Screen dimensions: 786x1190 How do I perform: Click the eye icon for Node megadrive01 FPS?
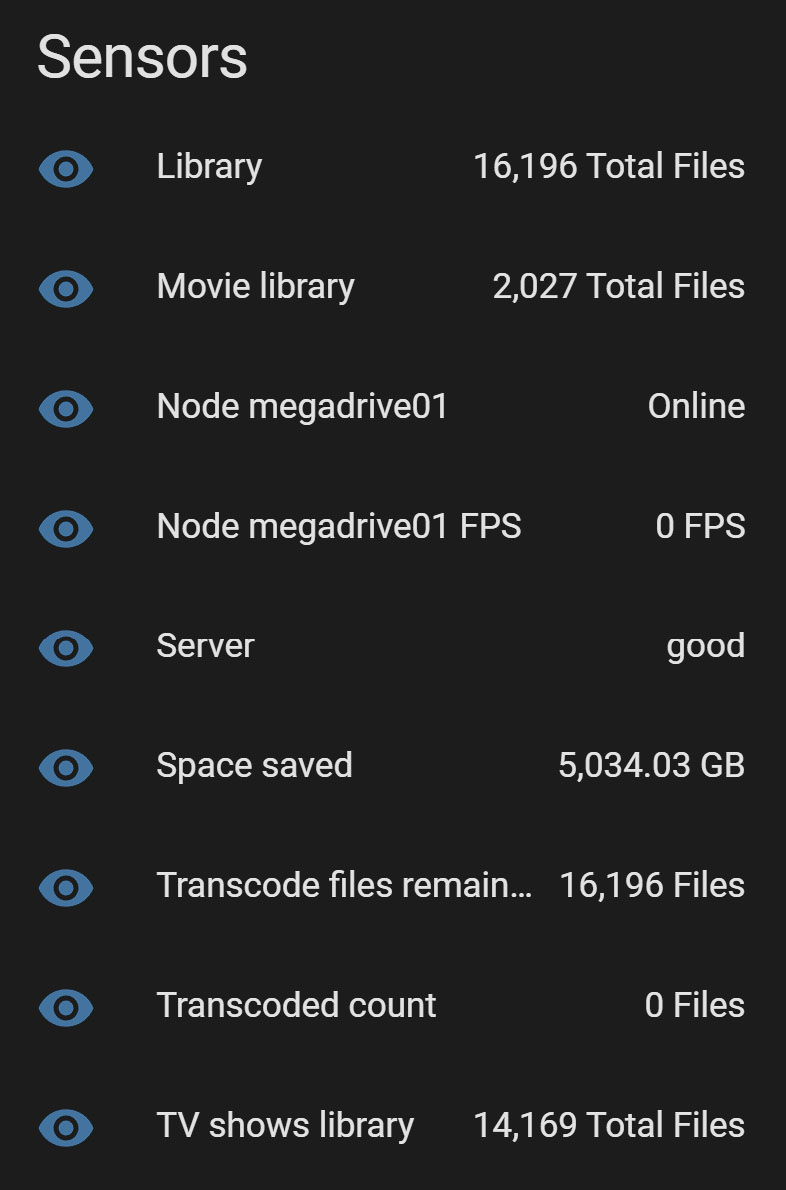[x=66, y=528]
